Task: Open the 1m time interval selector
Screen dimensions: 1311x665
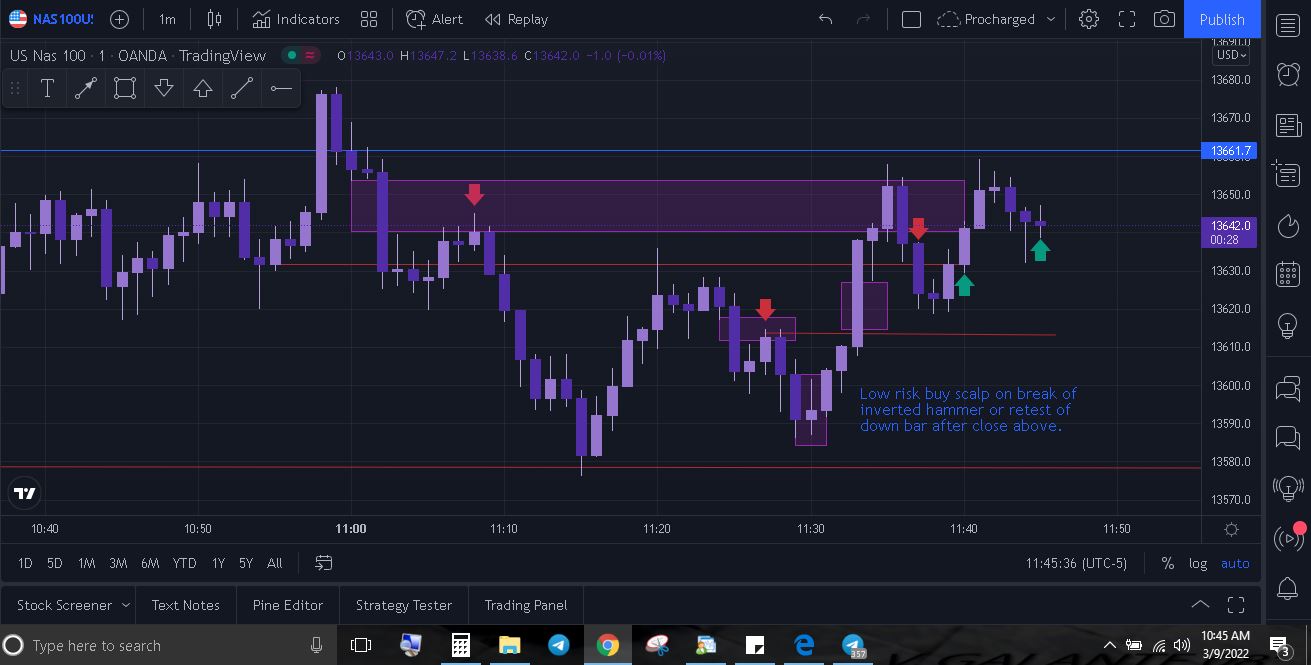Action: click(x=167, y=19)
